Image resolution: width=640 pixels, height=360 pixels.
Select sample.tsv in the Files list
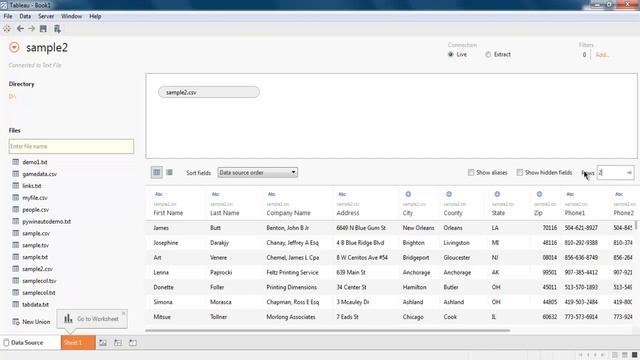pos(36,245)
